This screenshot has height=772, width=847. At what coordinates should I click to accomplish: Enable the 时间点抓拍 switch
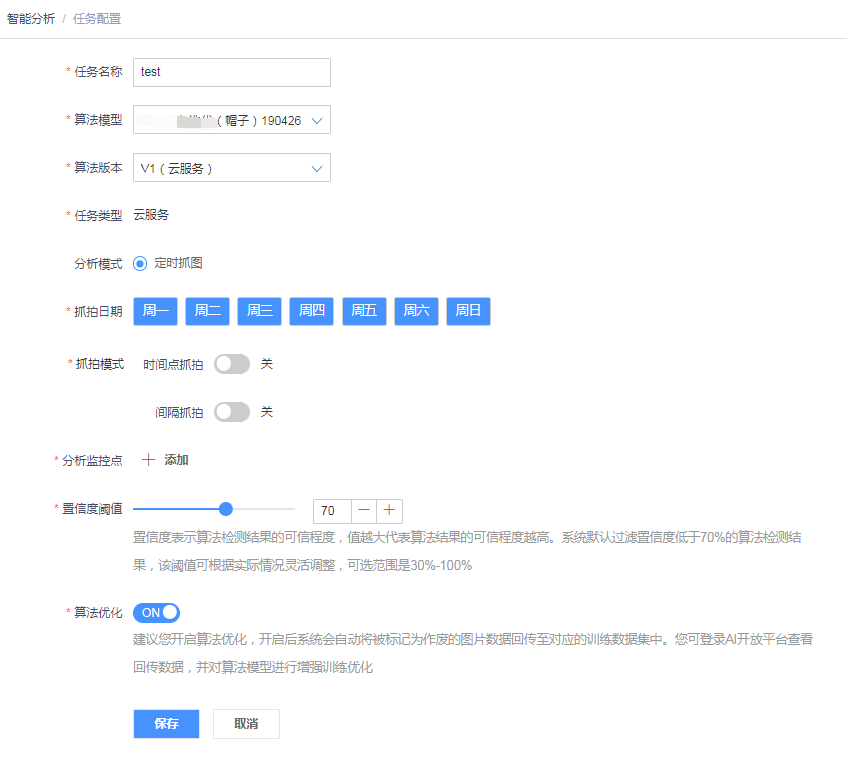click(232, 363)
